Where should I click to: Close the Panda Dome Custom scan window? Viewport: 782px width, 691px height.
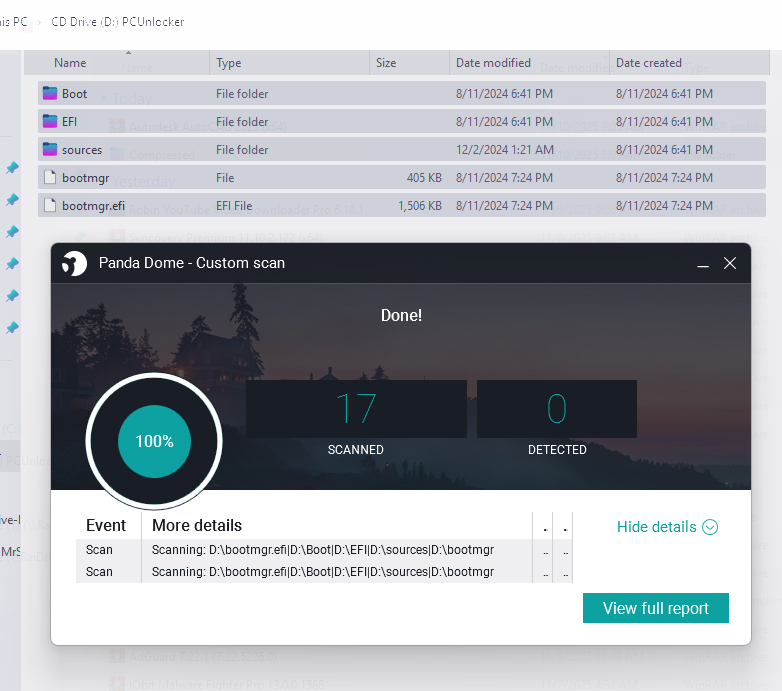tap(730, 263)
